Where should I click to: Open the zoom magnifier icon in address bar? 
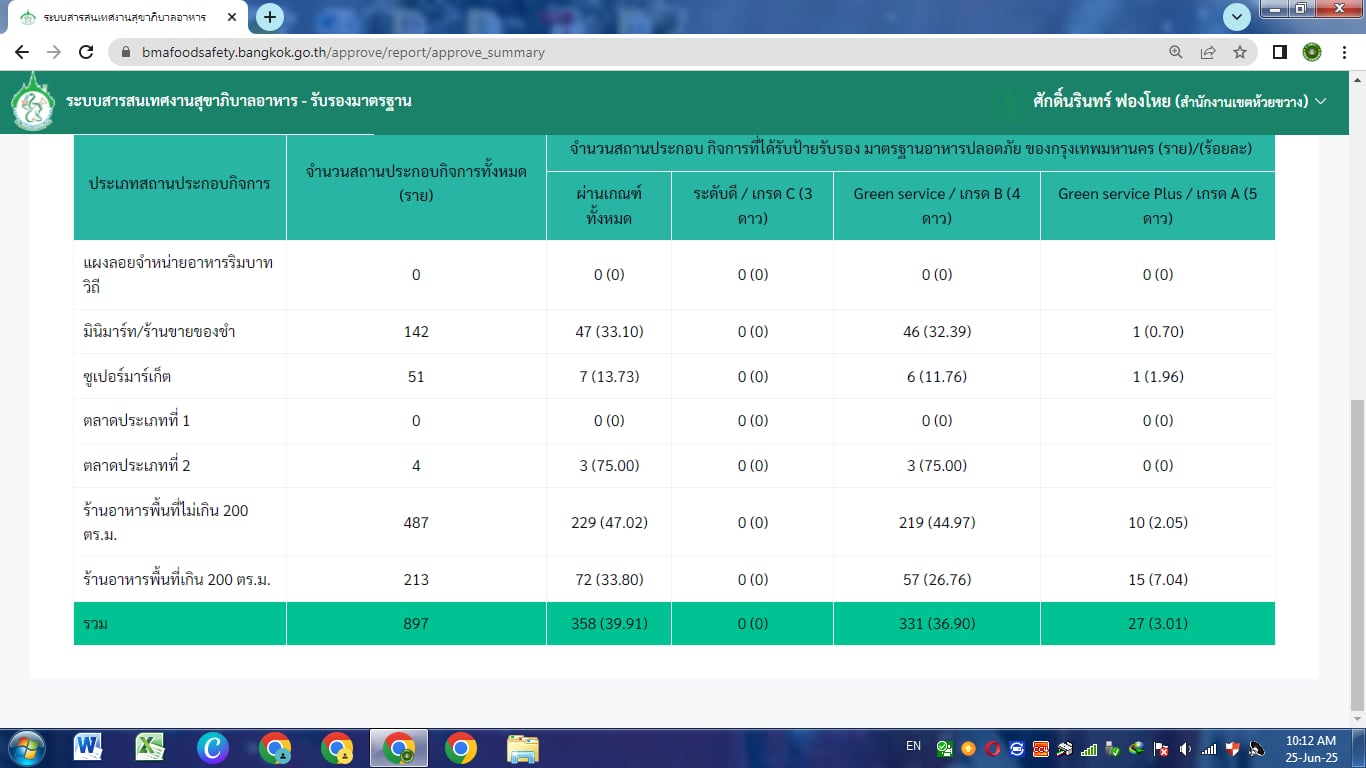(x=1176, y=52)
